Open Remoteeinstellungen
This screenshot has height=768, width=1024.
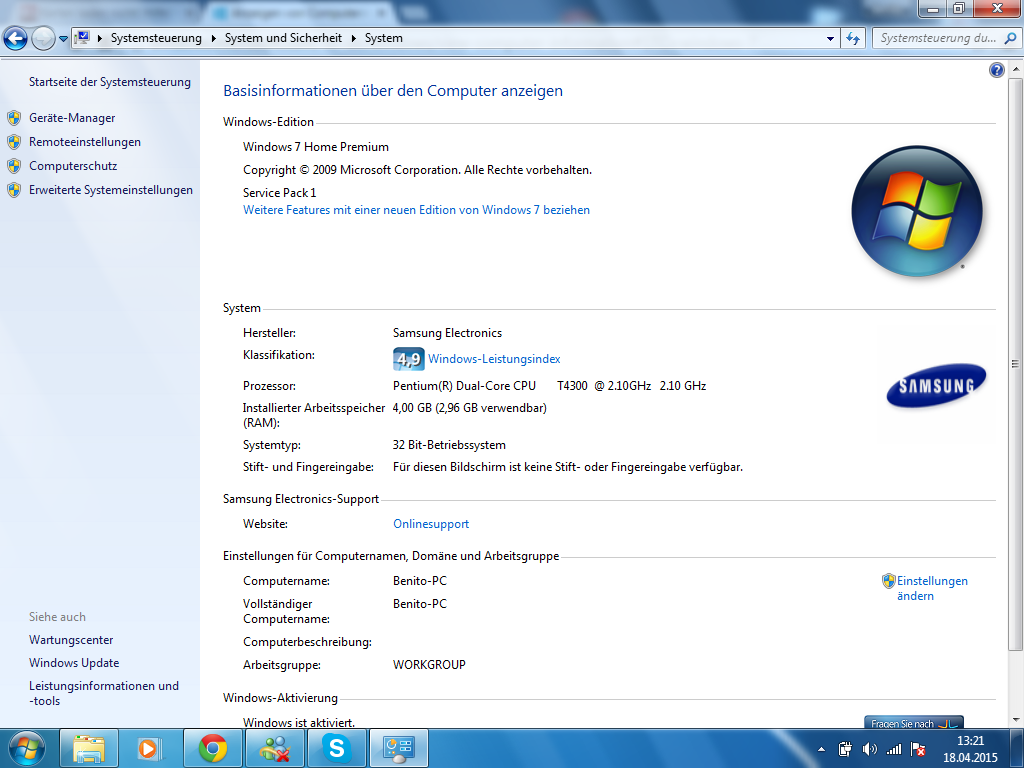(85, 142)
